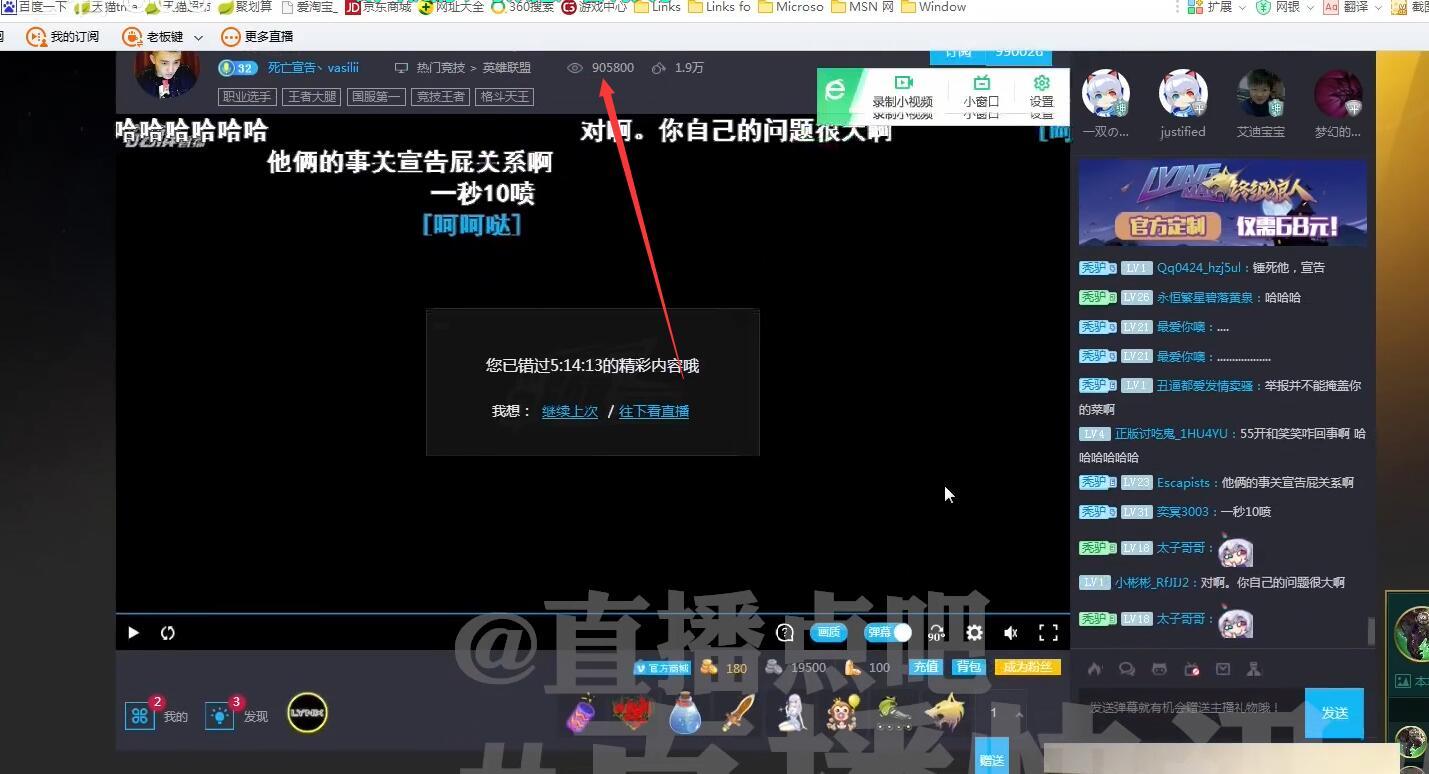The image size is (1429, 774).
Task: Select the 国服第一 tag
Action: coord(375,97)
